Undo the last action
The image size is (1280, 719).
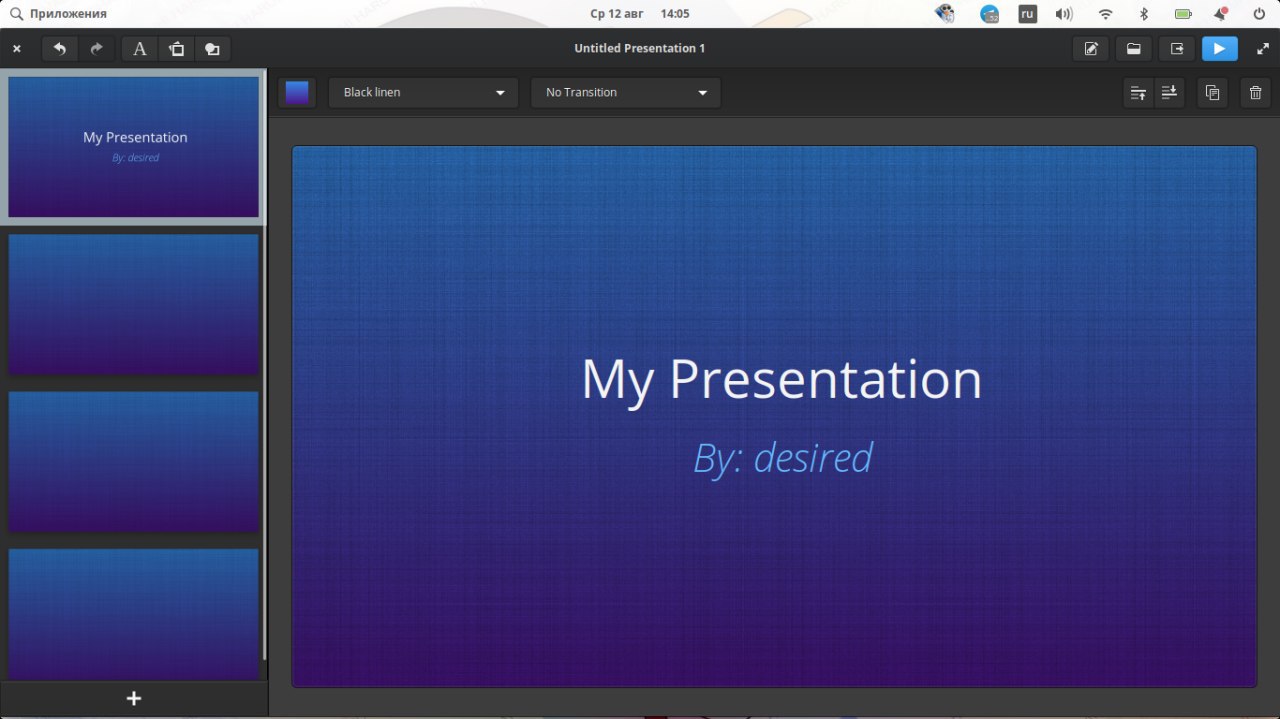pos(60,48)
